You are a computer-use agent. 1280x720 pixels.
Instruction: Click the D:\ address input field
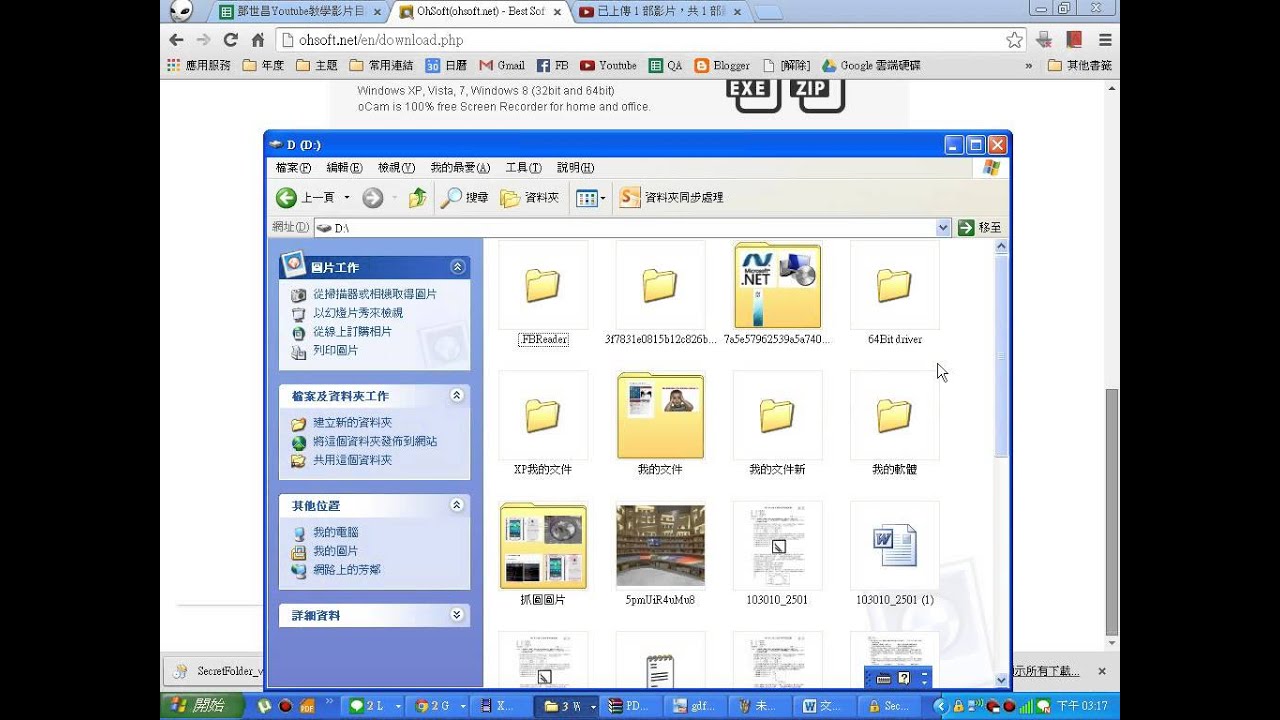coord(632,228)
